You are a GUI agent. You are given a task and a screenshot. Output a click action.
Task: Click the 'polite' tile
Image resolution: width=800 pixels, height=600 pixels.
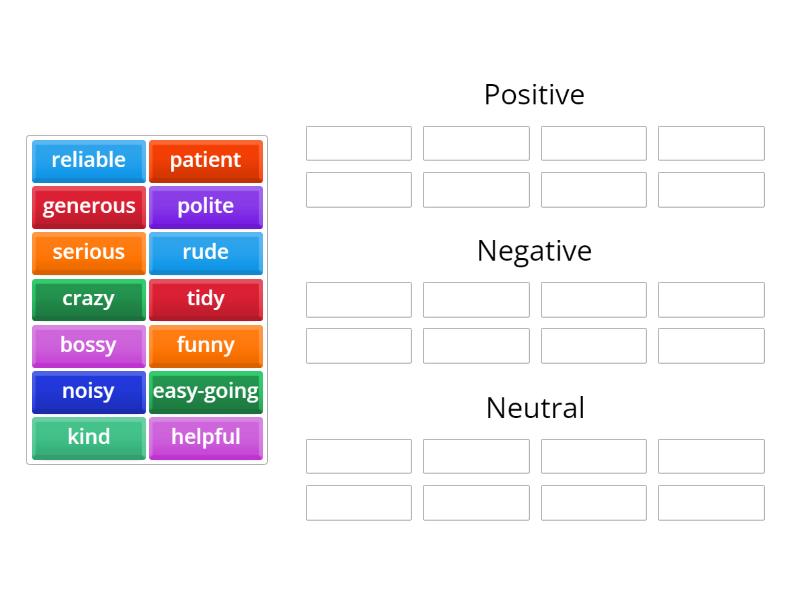[x=206, y=207]
